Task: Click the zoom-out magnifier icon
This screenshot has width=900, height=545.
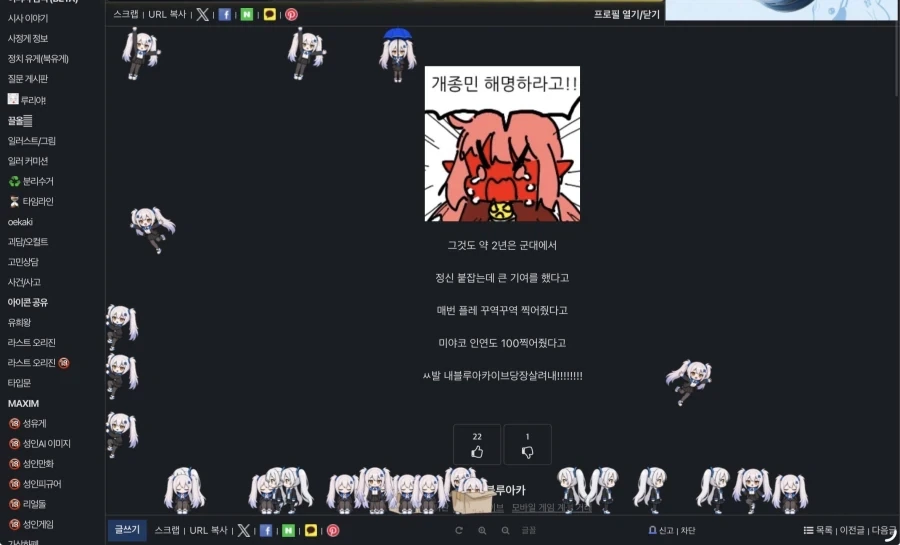Action: pyautogui.click(x=505, y=531)
